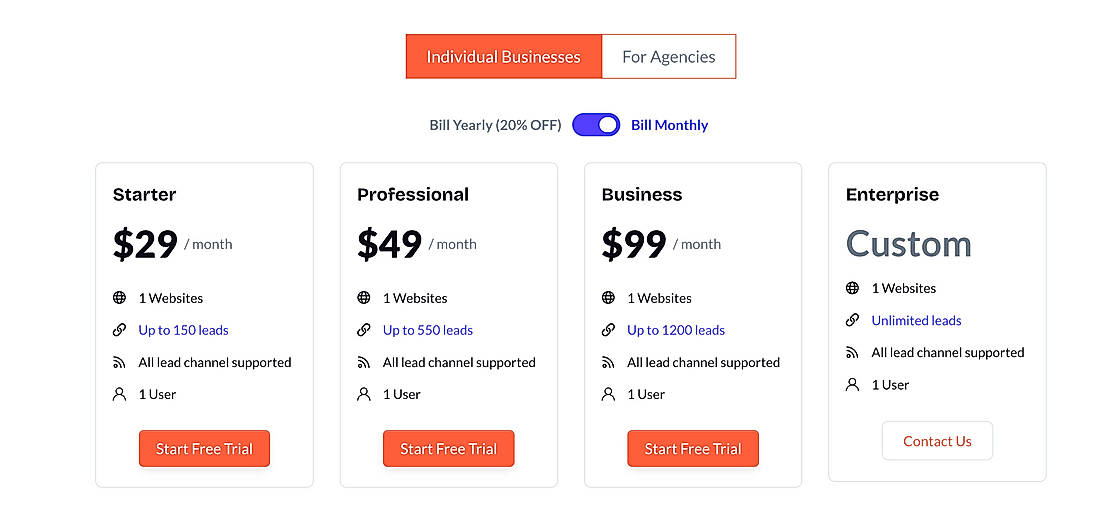Image resolution: width=1108 pixels, height=522 pixels.
Task: Open the Up to 150 leads link
Action: click(184, 330)
